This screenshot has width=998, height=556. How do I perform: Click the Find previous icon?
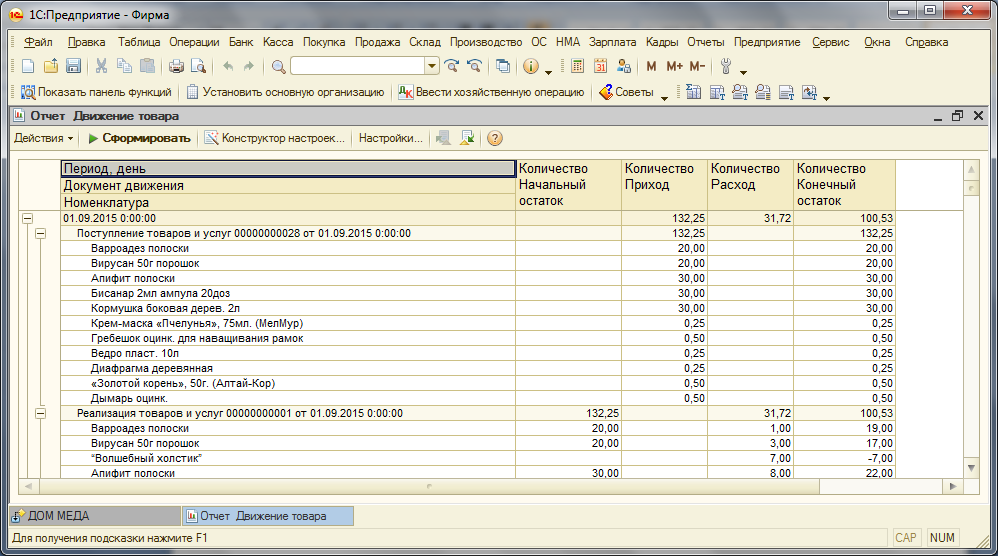pyautogui.click(x=474, y=66)
